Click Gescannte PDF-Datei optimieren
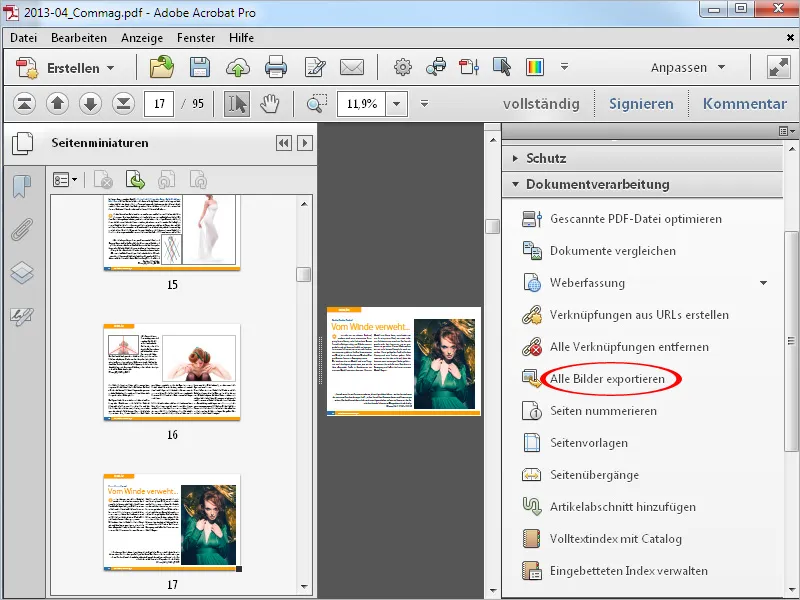The width and height of the screenshot is (800, 600). tap(636, 219)
